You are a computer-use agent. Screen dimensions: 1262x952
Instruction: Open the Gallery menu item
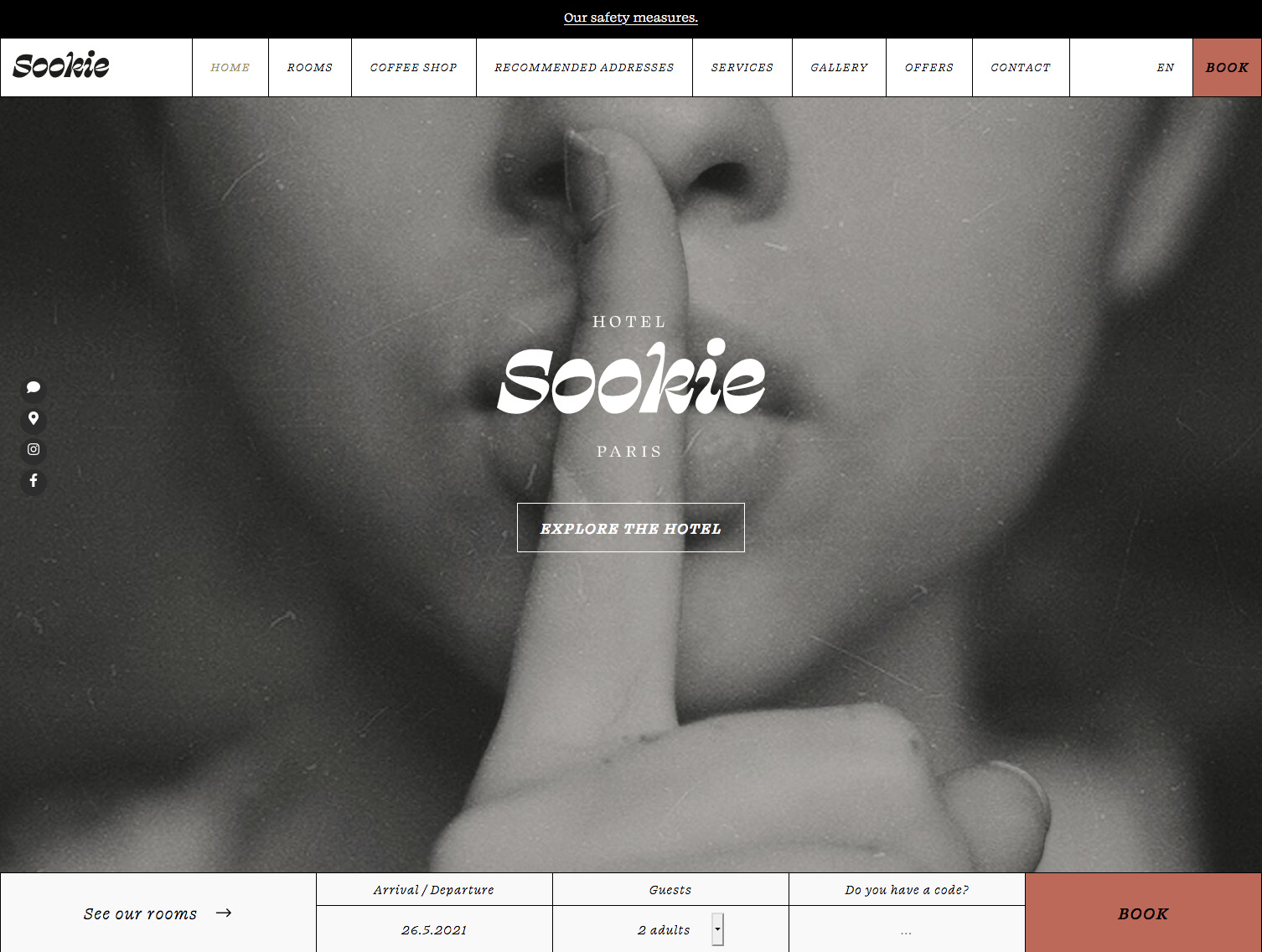pos(839,68)
